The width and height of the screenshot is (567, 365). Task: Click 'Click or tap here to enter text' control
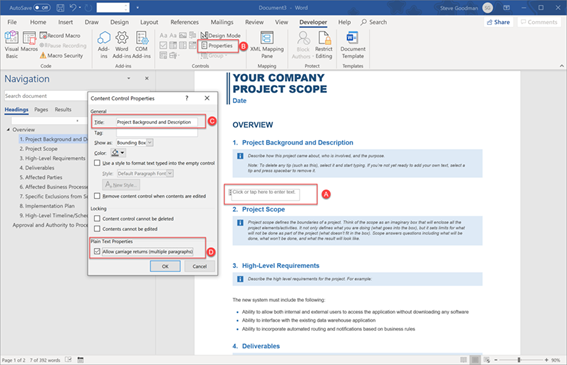click(264, 192)
